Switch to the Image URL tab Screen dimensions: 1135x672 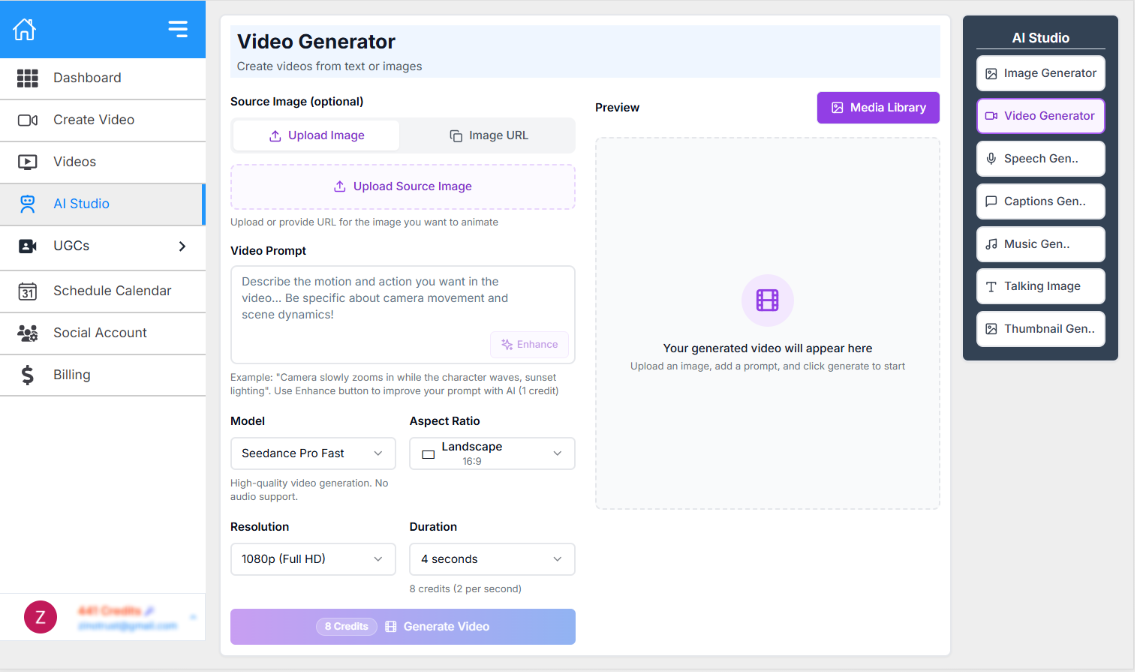(487, 135)
